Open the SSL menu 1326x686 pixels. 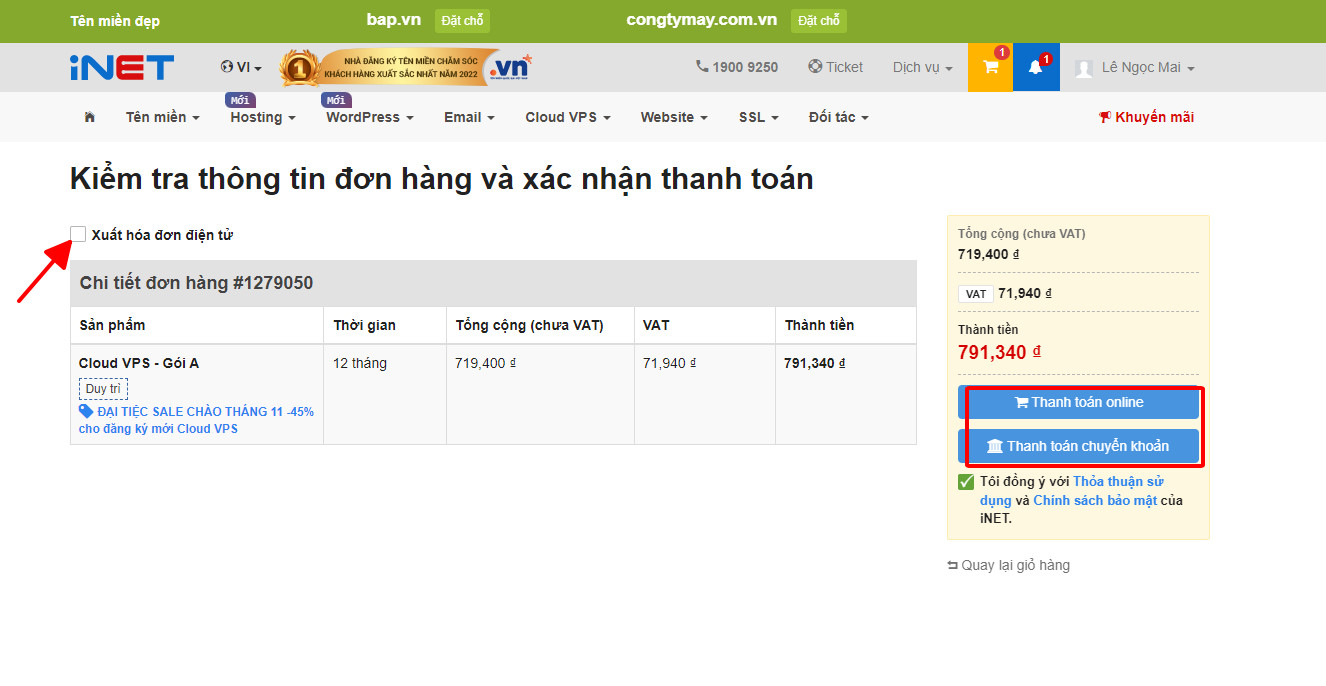tap(759, 117)
